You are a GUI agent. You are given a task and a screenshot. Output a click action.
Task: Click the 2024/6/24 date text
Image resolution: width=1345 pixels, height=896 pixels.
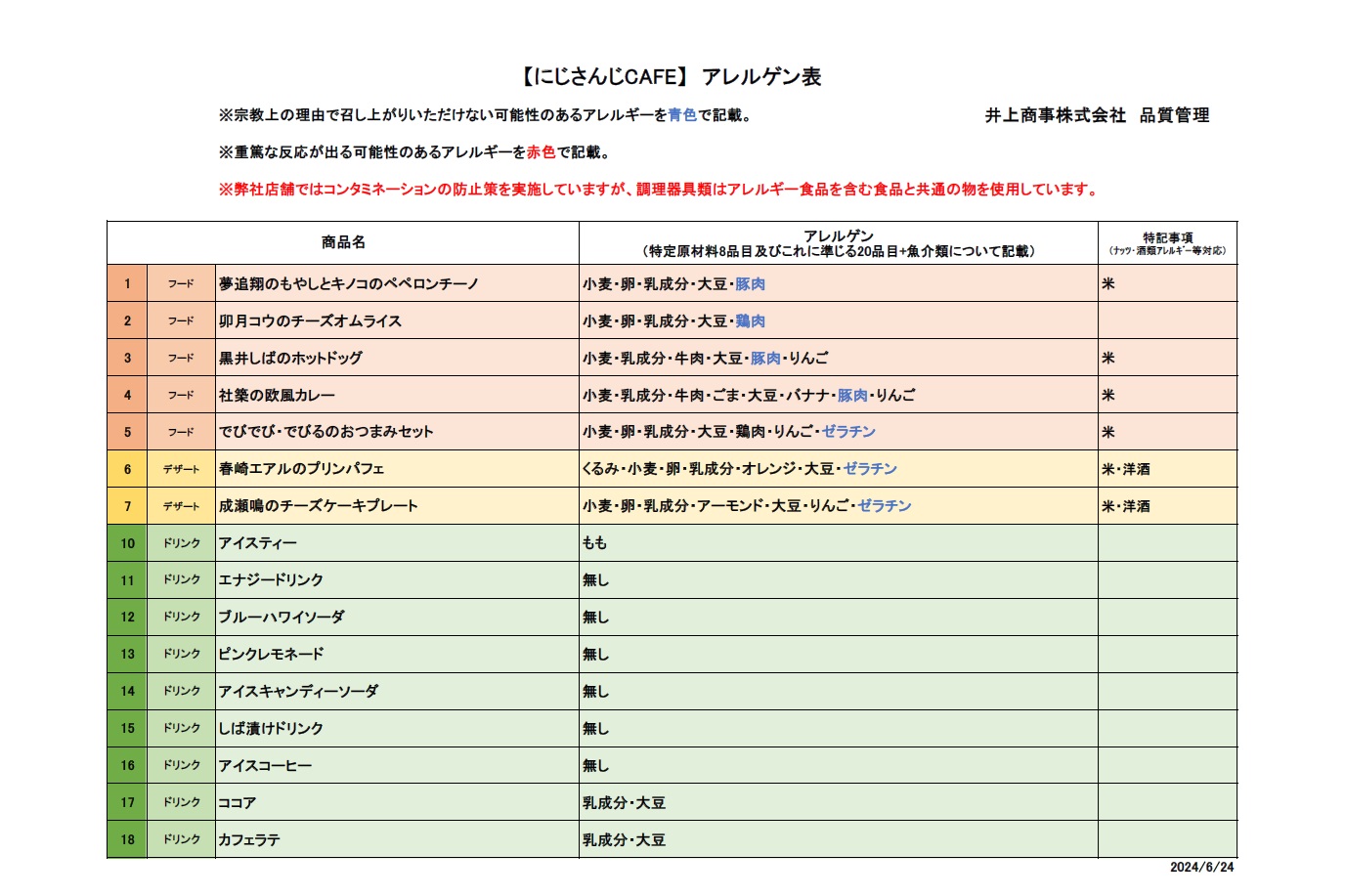pos(1201,868)
